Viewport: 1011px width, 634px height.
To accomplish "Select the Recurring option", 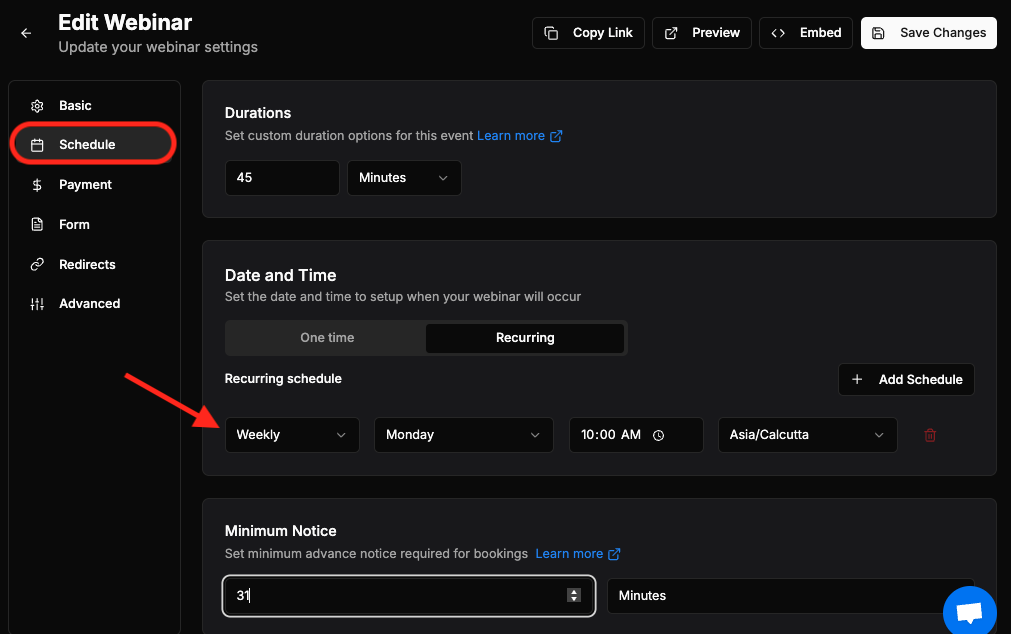I will tap(525, 337).
